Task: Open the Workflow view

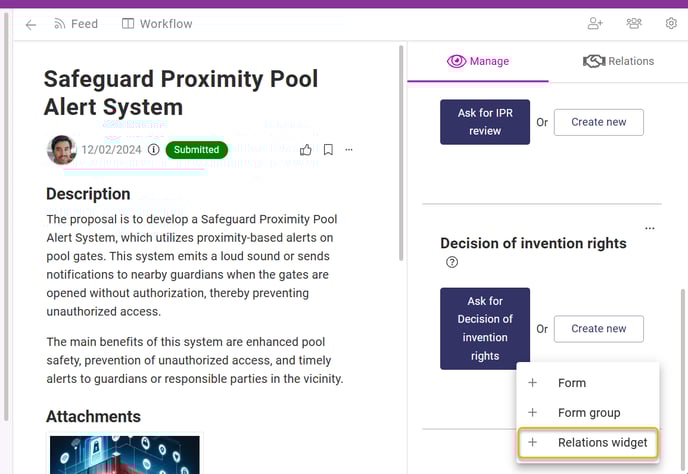Action: click(x=157, y=24)
